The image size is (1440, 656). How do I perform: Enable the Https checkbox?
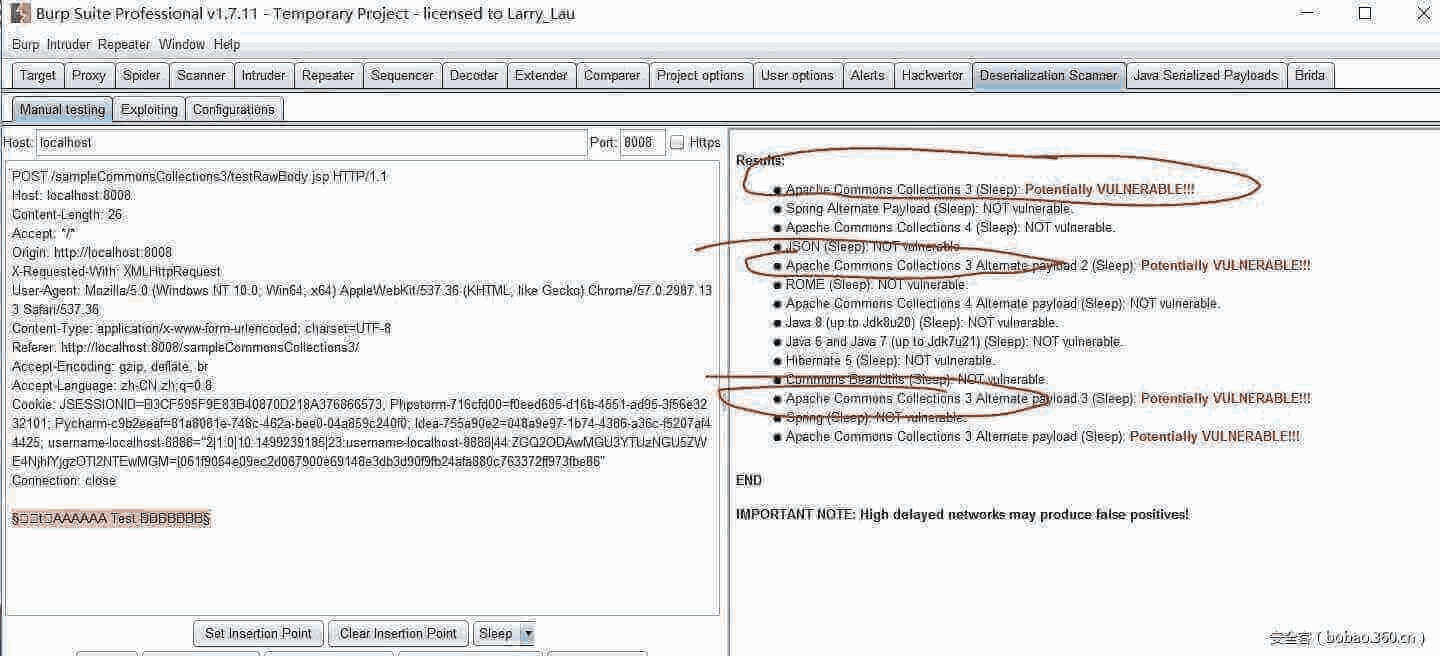point(676,142)
